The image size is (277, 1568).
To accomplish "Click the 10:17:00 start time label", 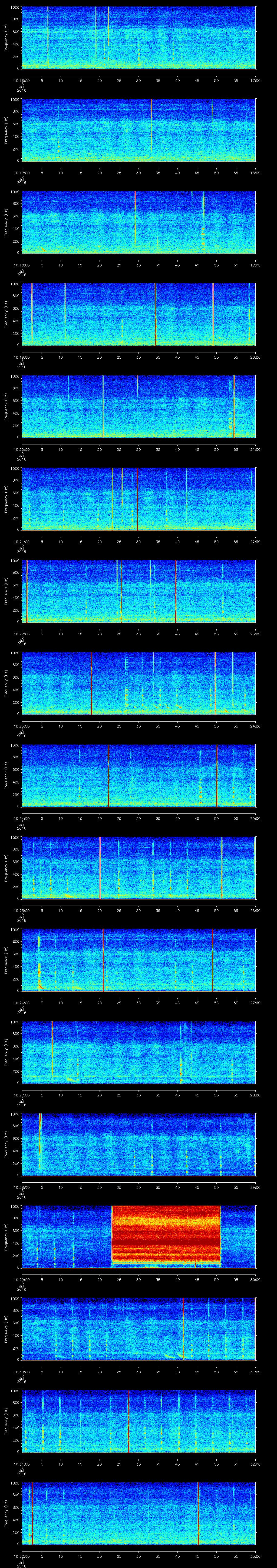I will click(21, 173).
